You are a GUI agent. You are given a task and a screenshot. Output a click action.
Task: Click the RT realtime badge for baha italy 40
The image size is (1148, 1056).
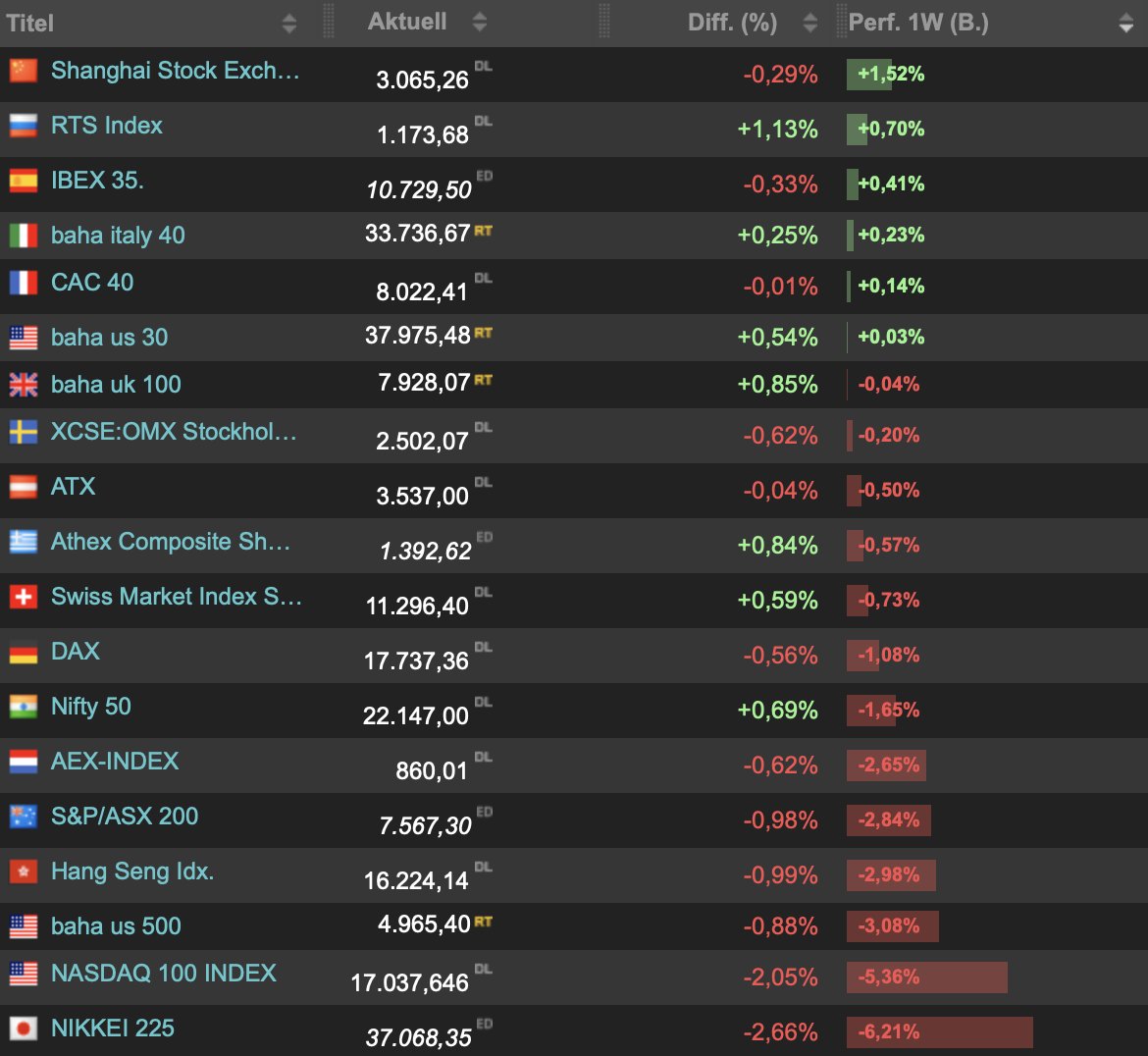click(x=483, y=232)
